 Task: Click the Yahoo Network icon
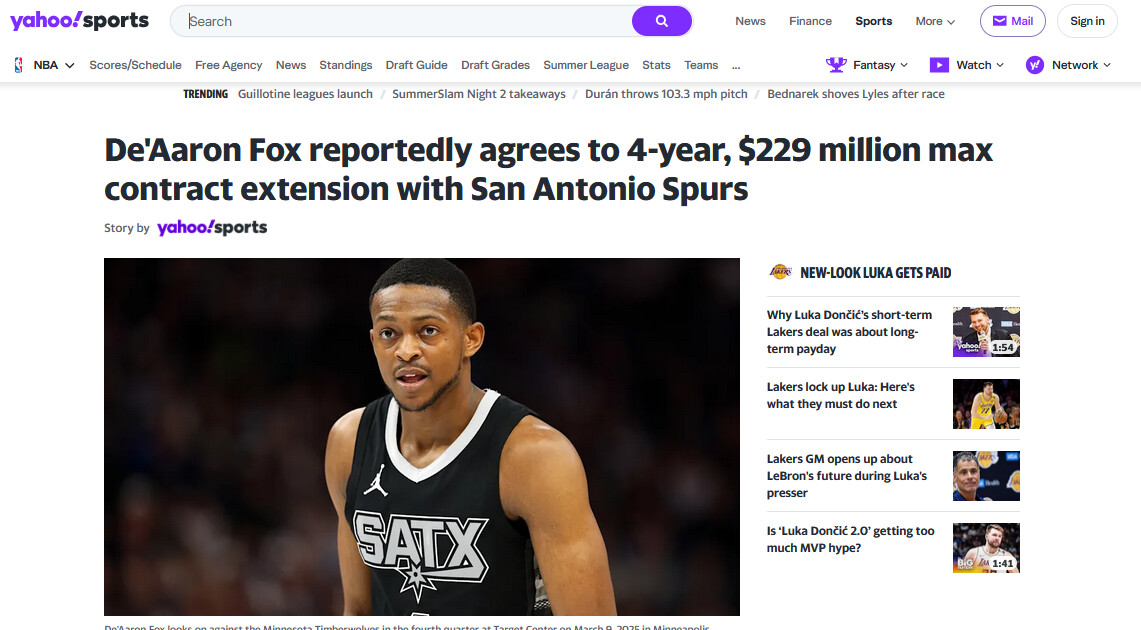point(1035,65)
